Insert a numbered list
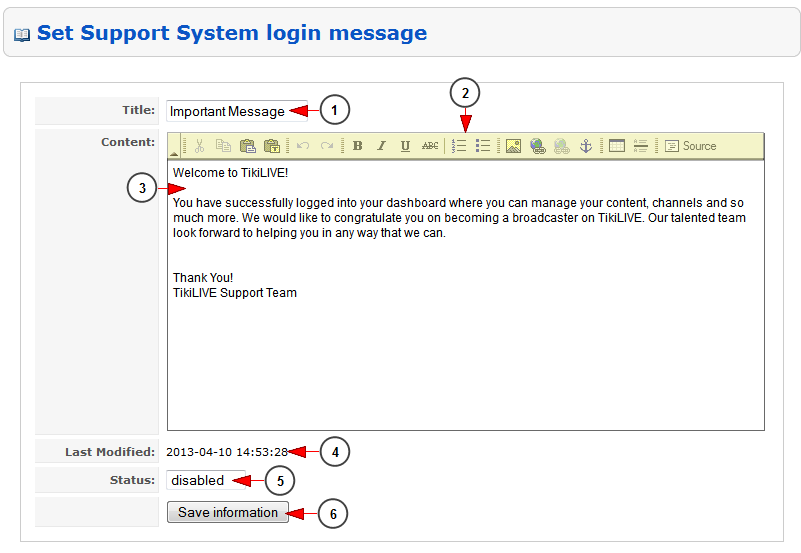 pos(460,146)
